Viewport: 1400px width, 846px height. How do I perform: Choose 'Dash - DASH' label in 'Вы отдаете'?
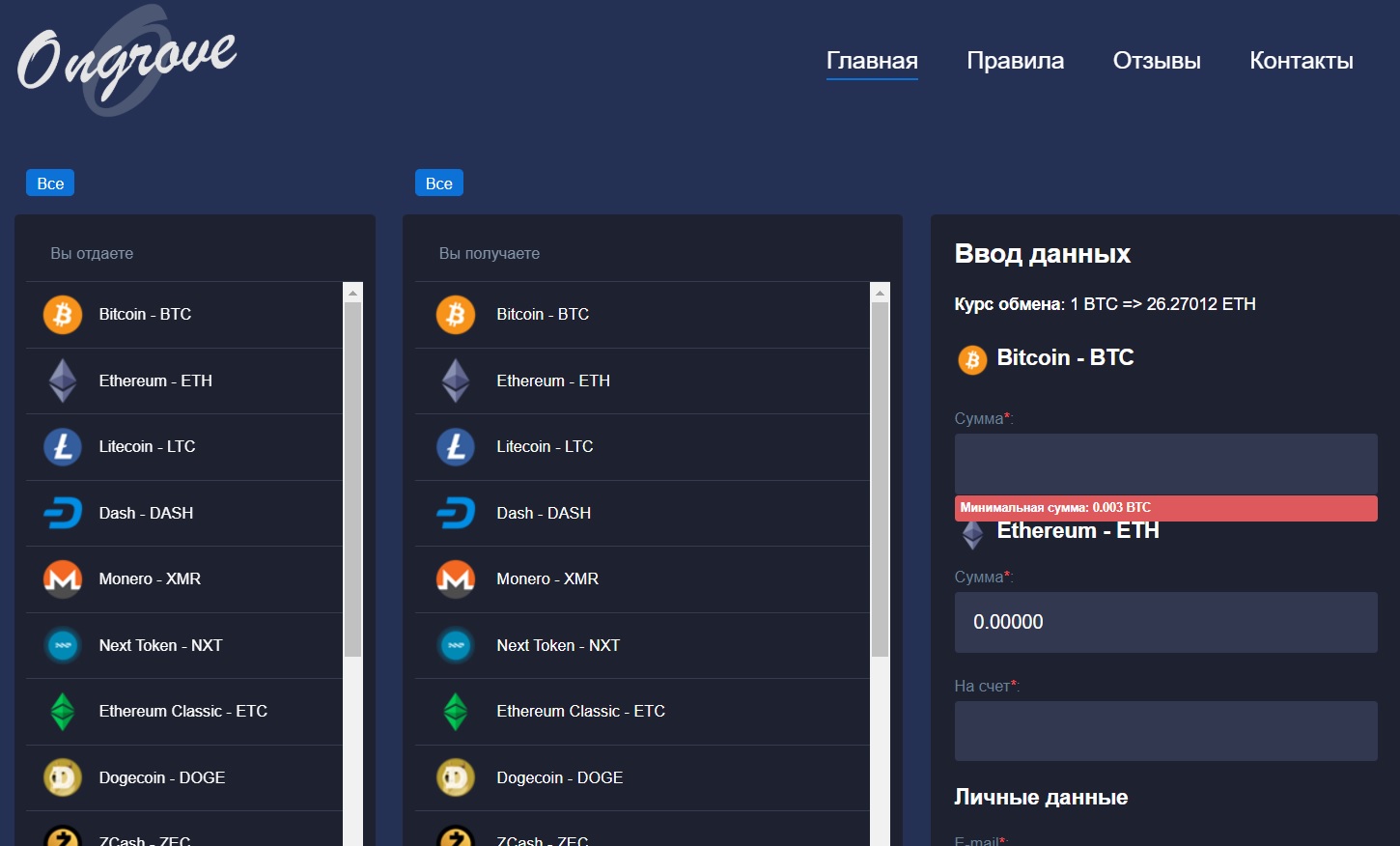pos(146,513)
